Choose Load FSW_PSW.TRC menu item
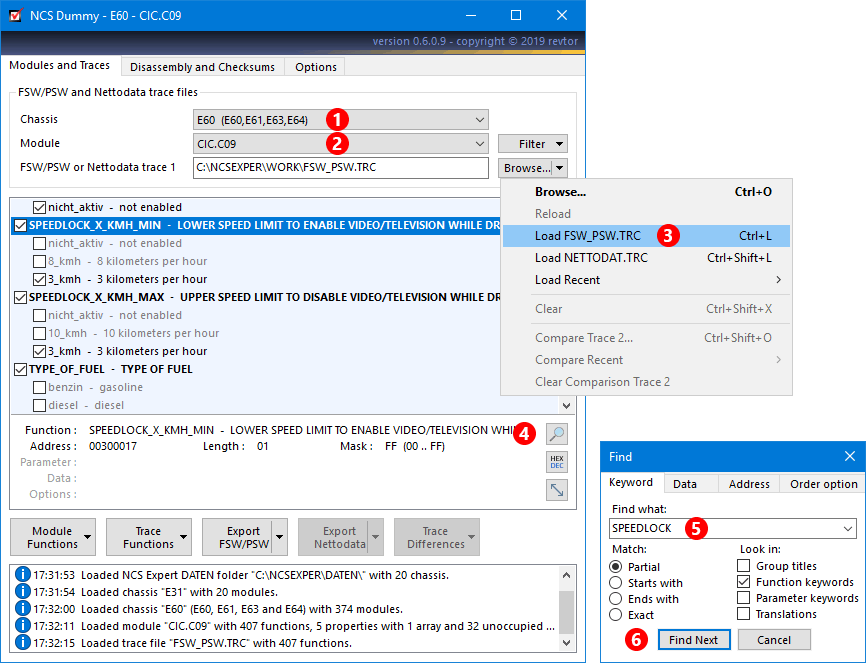 [x=646, y=236]
